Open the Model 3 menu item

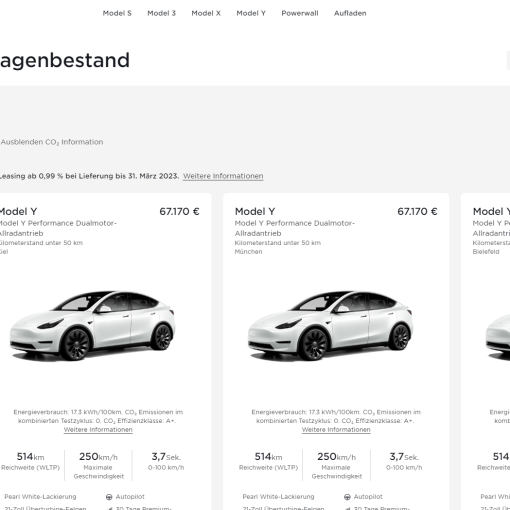tap(161, 13)
